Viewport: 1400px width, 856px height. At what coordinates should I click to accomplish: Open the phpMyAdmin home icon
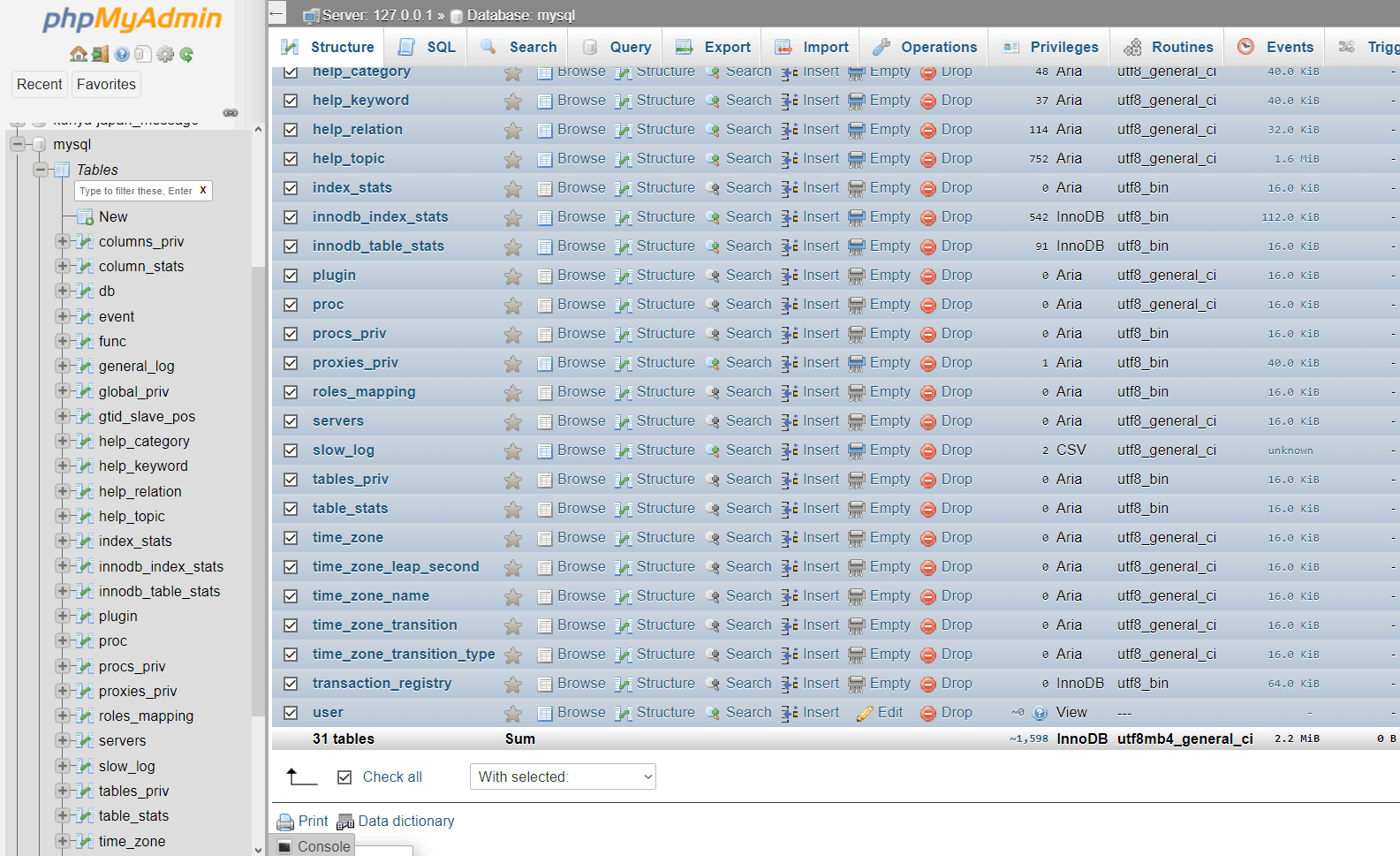click(x=79, y=54)
